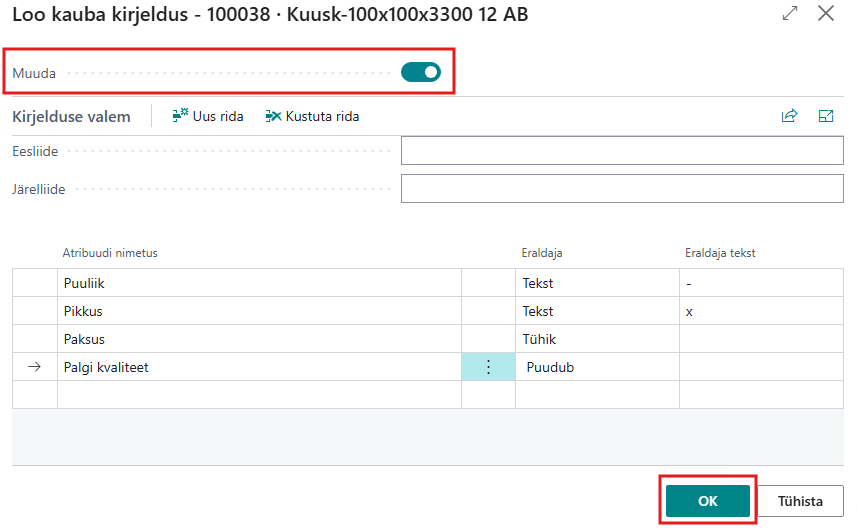
Task: Expand Kirjelduse valem section to full view
Action: coord(826,116)
